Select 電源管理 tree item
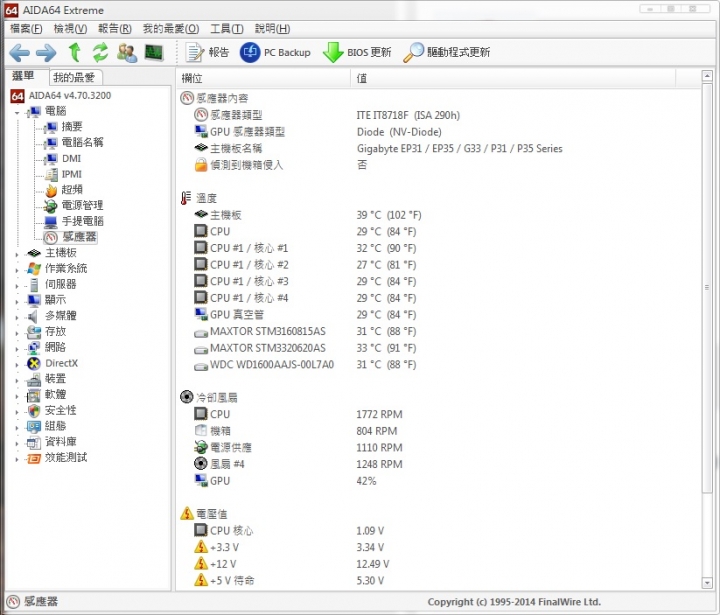Viewport: 720px width, 615px height. 83,205
